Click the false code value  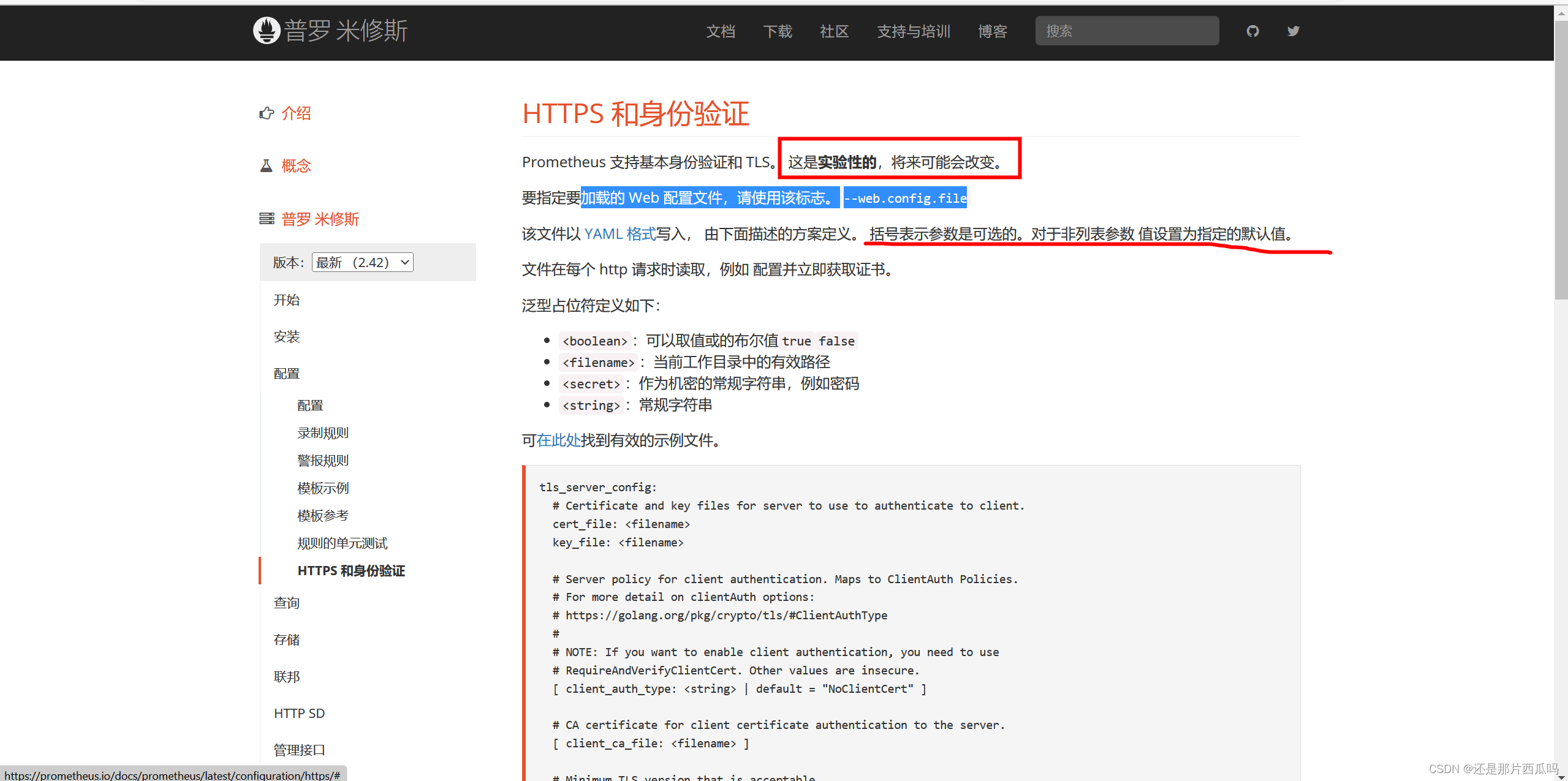836,341
